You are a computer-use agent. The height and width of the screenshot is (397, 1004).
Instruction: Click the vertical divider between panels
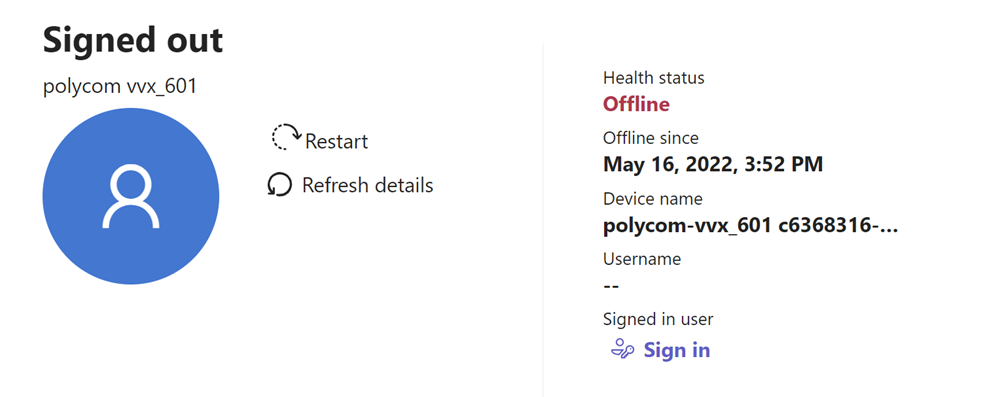(543, 220)
